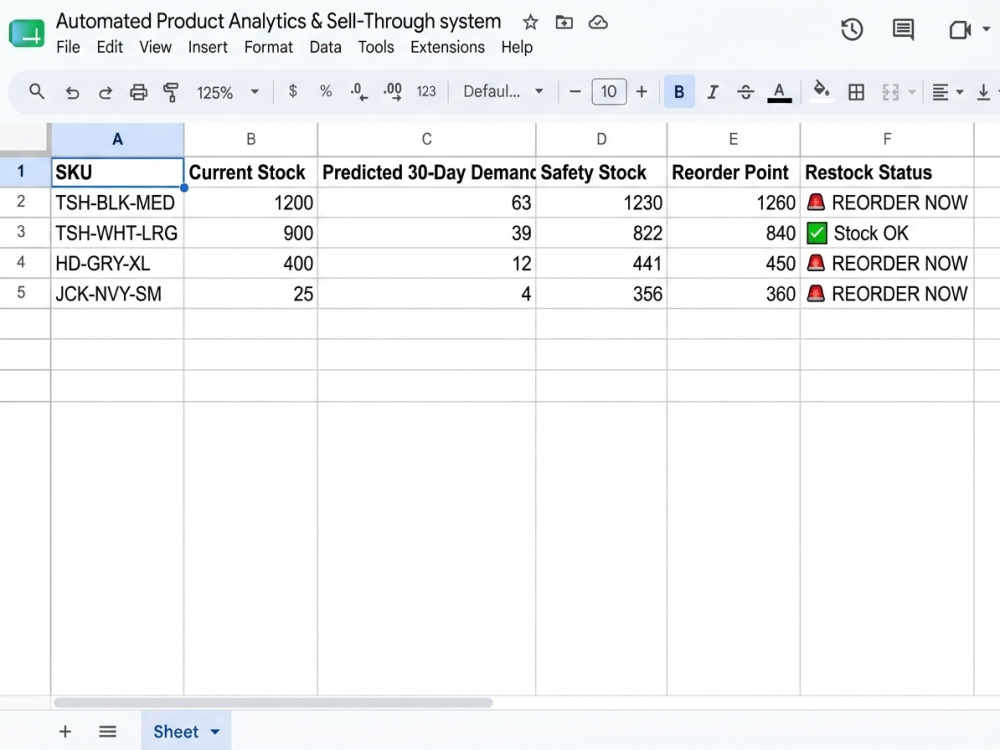Toggle bold formatting
The width and height of the screenshot is (1000, 750).
click(679, 92)
